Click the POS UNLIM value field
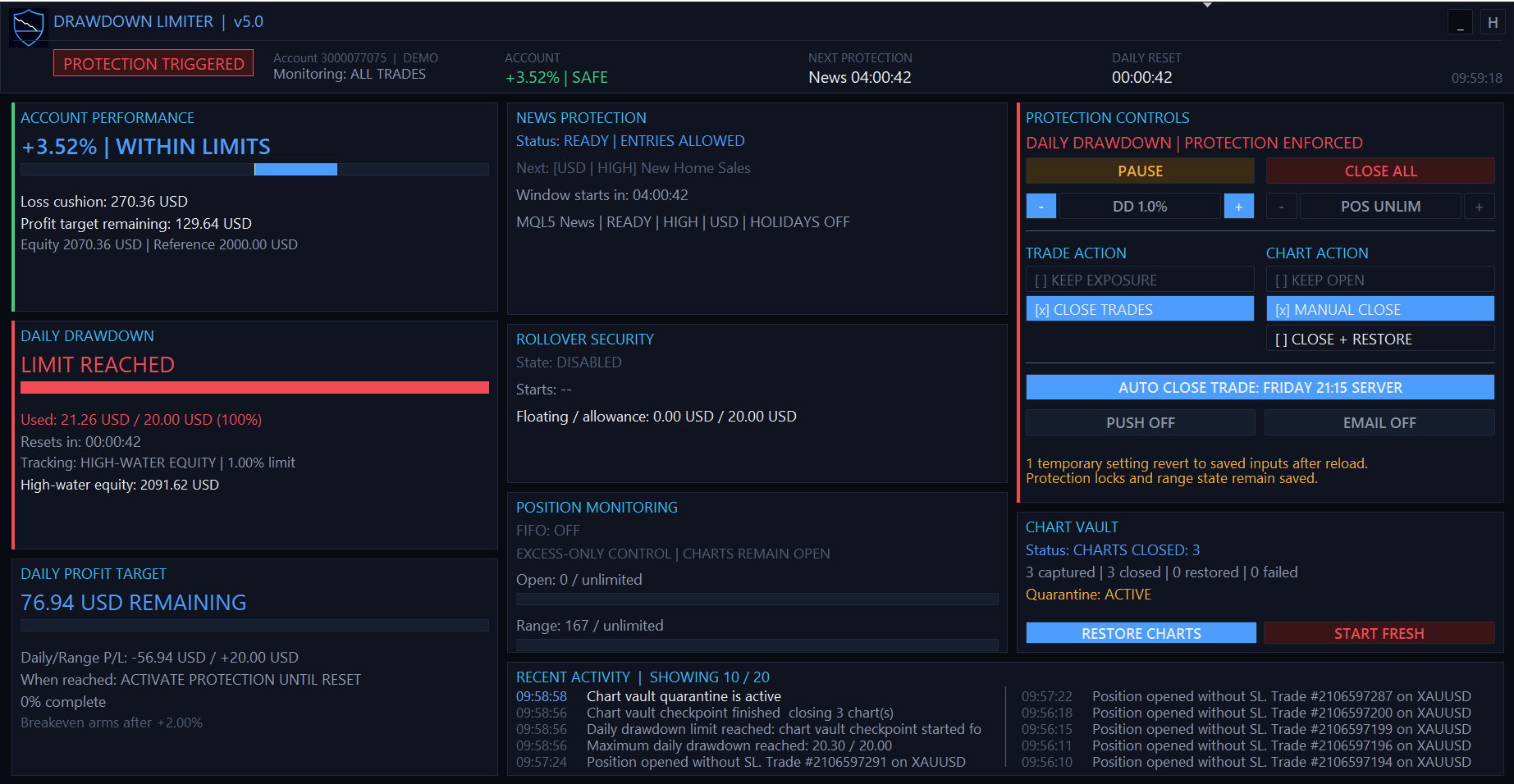This screenshot has height=784, width=1514. pos(1381,207)
